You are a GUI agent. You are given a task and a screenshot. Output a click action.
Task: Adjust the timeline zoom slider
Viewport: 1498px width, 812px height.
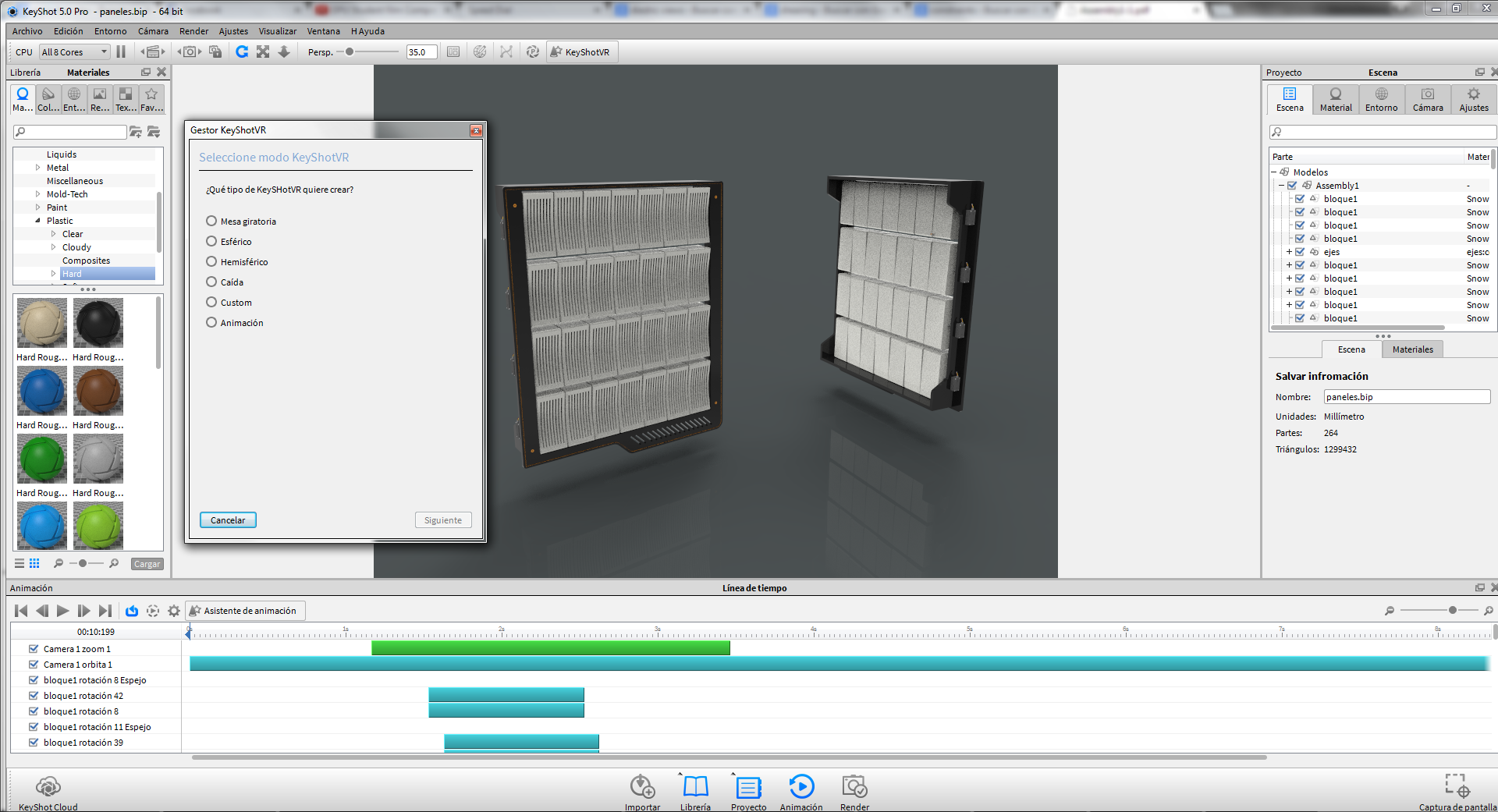click(x=1453, y=610)
